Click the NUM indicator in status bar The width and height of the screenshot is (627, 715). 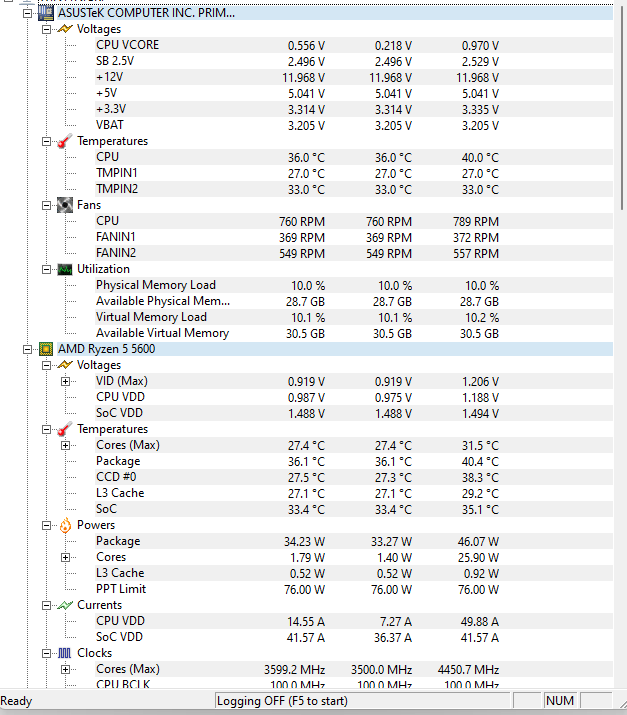pos(560,701)
